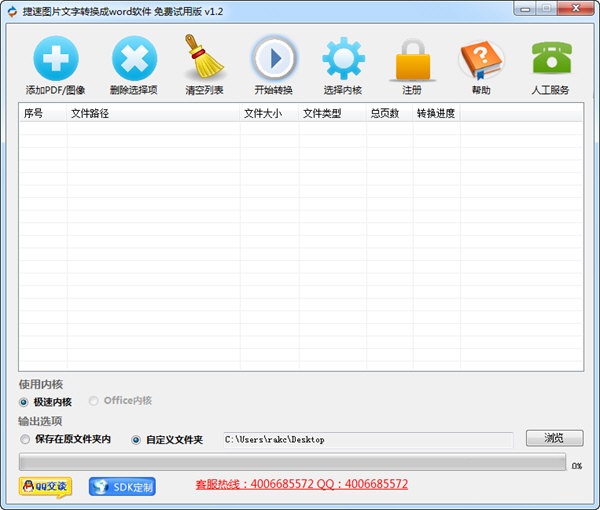This screenshot has width=600, height=510.
Task: Start conversion with the play icon
Action: (274, 58)
